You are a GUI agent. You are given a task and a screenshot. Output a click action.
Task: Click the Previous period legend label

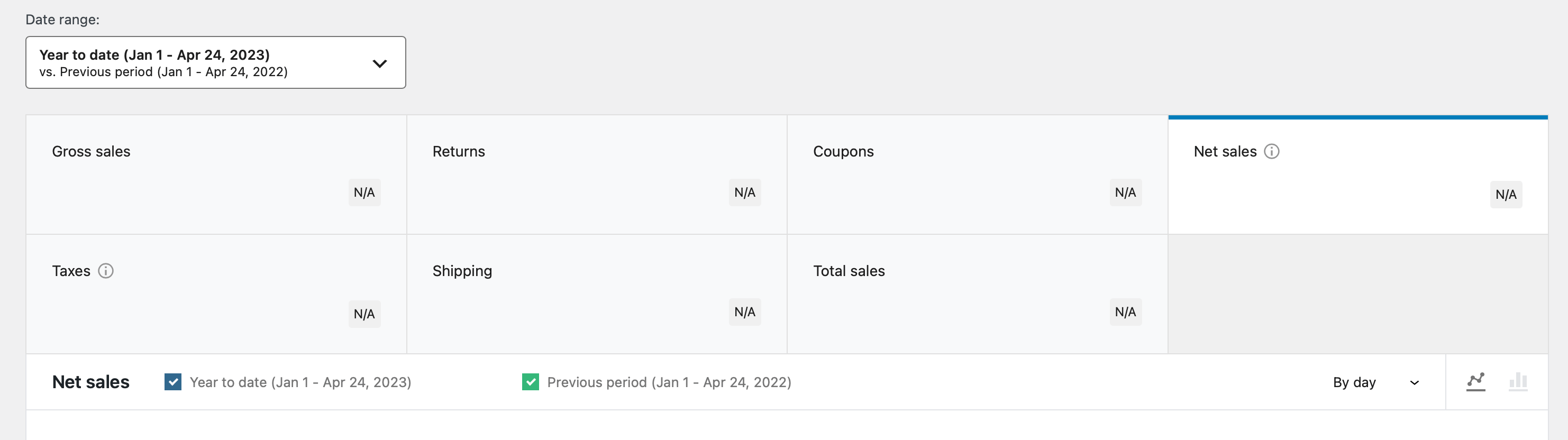coord(669,382)
